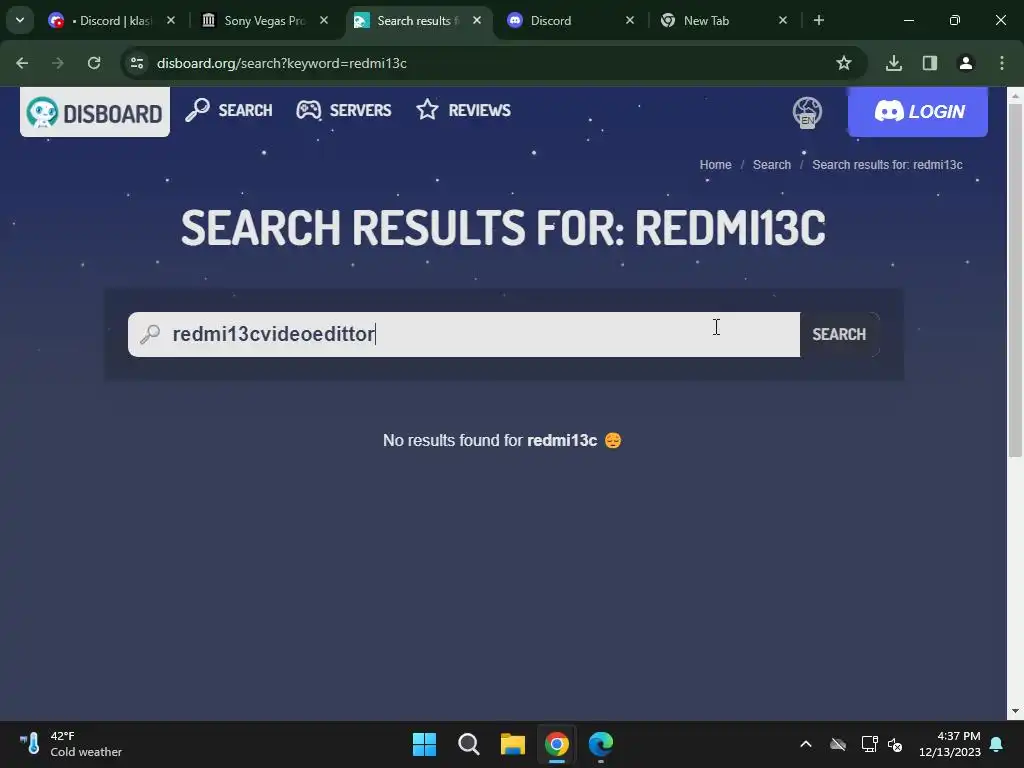Open the Search nav item

pyautogui.click(x=229, y=110)
